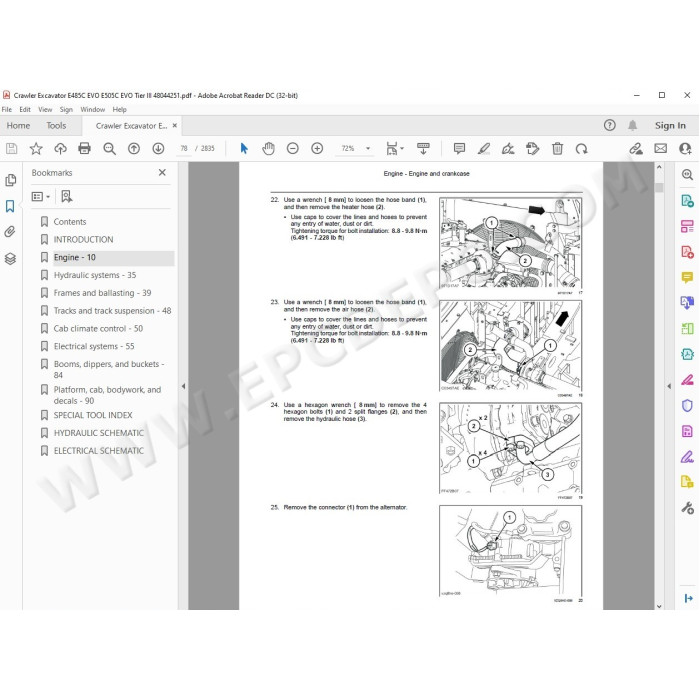Open the INTRODUCTION bookmark
The width and height of the screenshot is (700, 700).
83,239
